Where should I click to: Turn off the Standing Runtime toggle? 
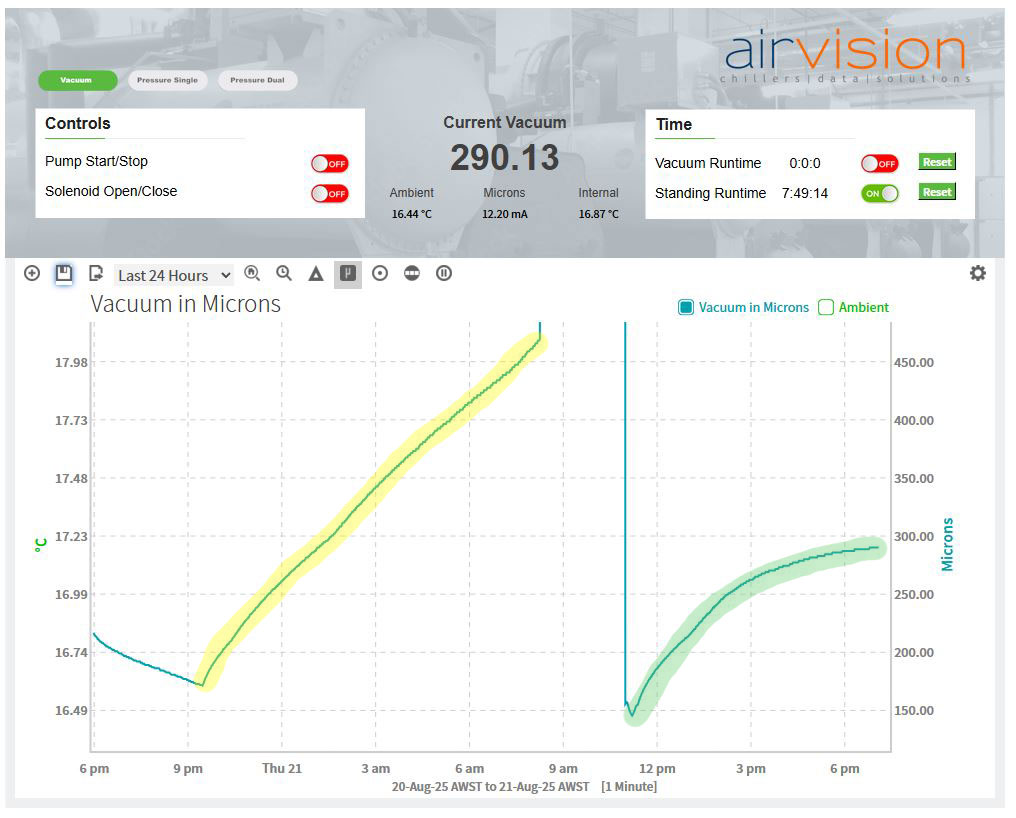[879, 192]
